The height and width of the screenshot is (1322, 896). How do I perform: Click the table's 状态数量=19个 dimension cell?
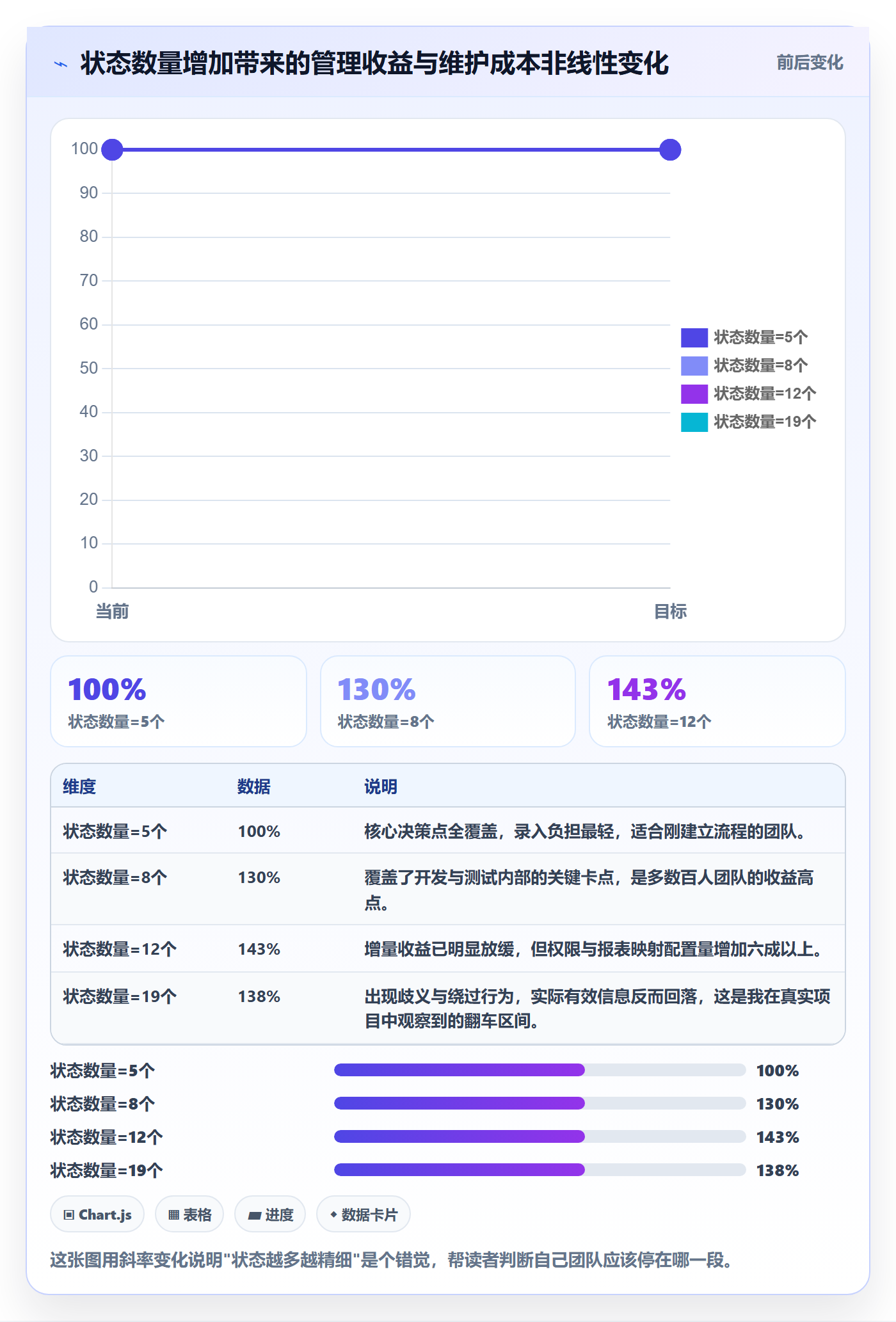pyautogui.click(x=120, y=996)
